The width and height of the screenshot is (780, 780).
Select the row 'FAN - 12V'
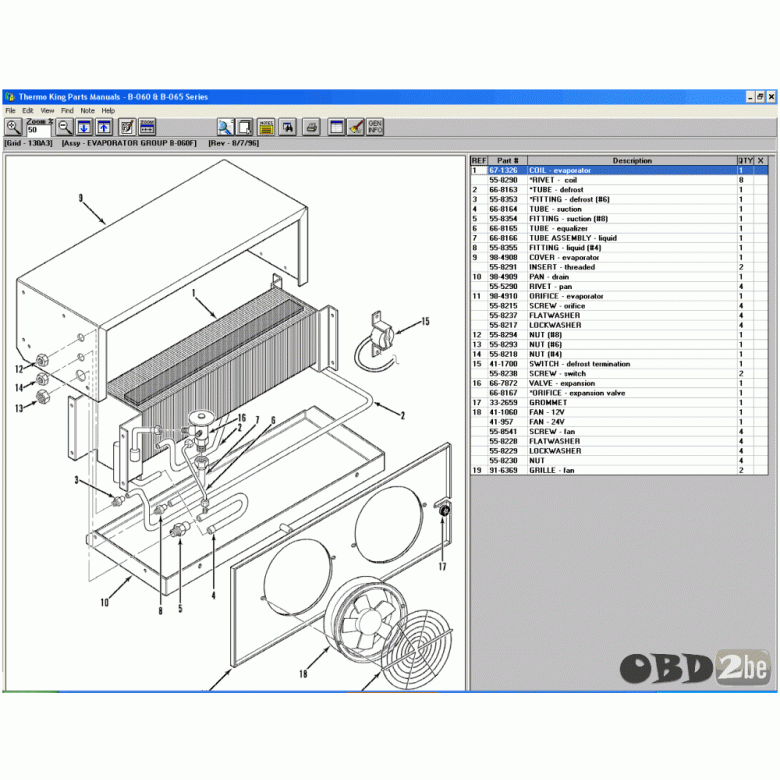click(x=619, y=412)
